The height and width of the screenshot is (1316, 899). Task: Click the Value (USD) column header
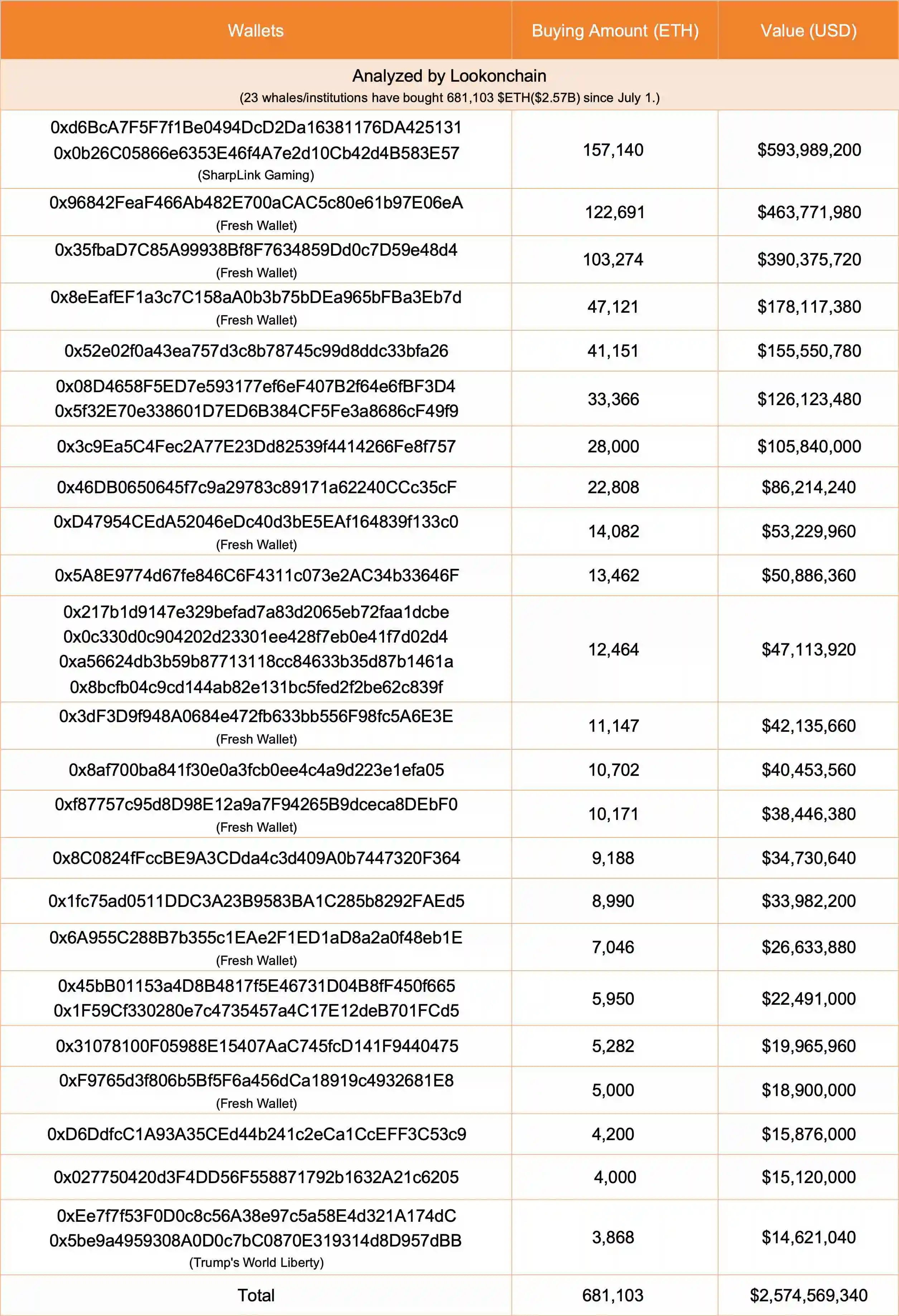click(x=808, y=30)
